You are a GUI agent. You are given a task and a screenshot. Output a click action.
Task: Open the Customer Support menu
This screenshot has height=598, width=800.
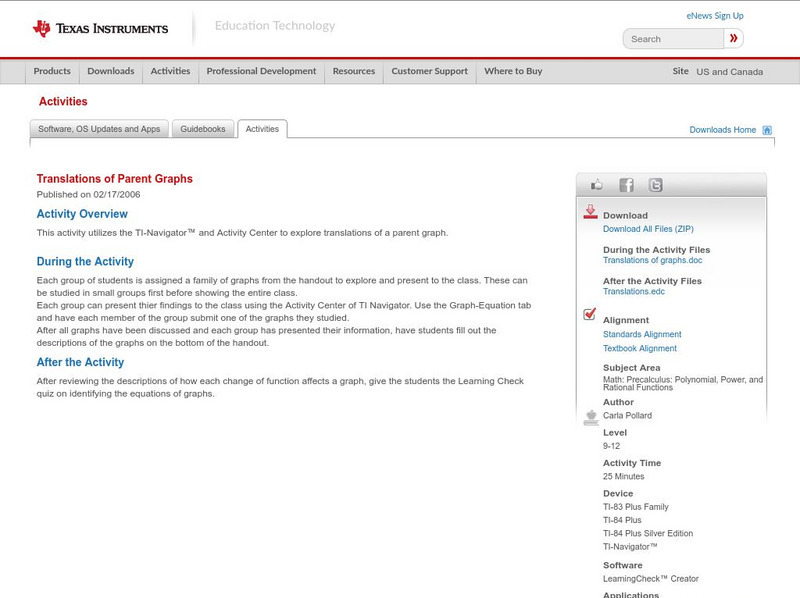pos(430,71)
